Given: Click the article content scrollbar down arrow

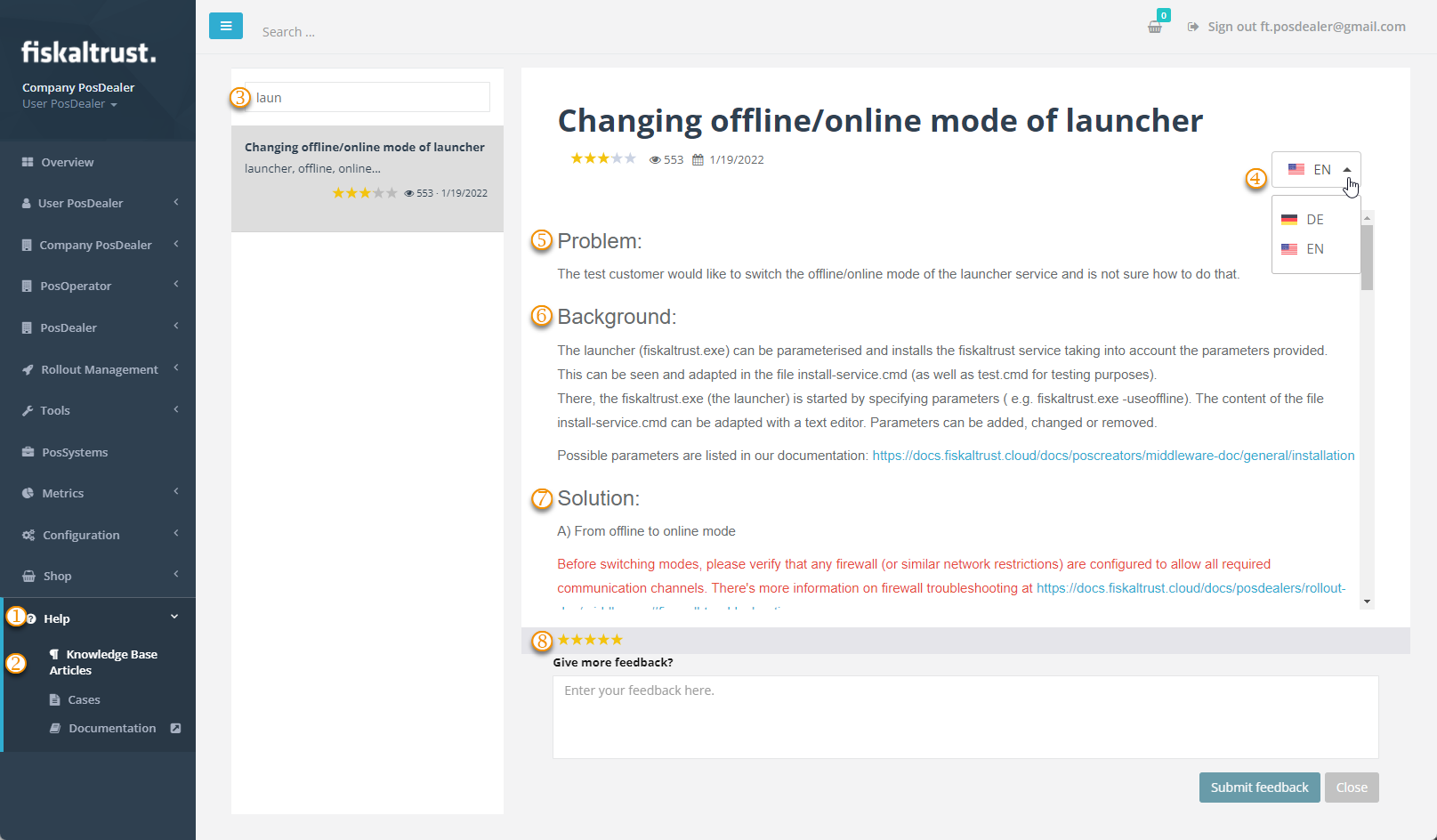Looking at the screenshot, I should pyautogui.click(x=1367, y=602).
